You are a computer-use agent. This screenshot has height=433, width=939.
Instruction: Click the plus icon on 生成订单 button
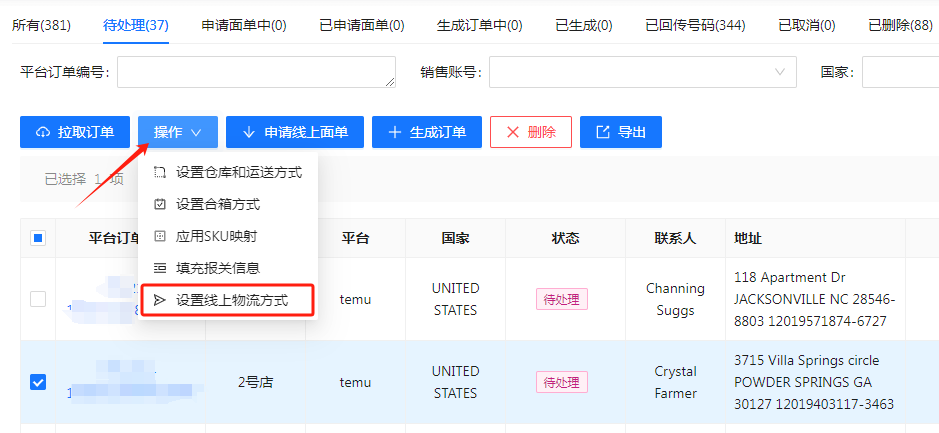395,132
